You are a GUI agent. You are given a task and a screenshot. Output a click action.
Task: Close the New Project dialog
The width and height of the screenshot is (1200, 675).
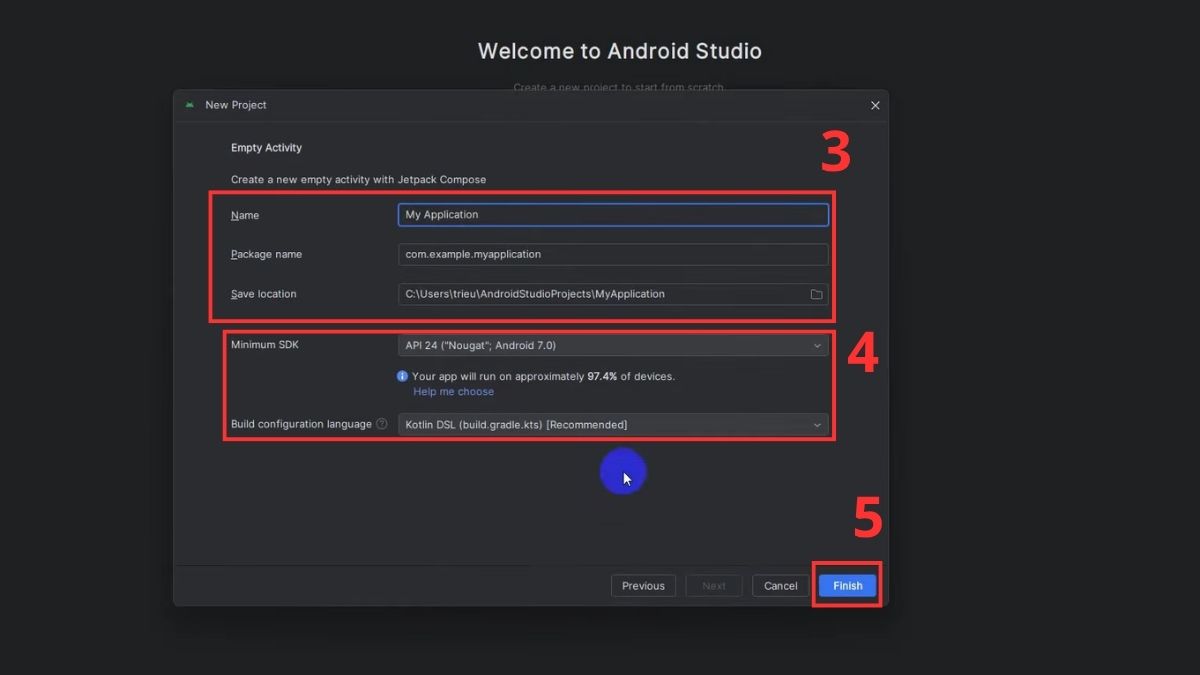coord(875,105)
